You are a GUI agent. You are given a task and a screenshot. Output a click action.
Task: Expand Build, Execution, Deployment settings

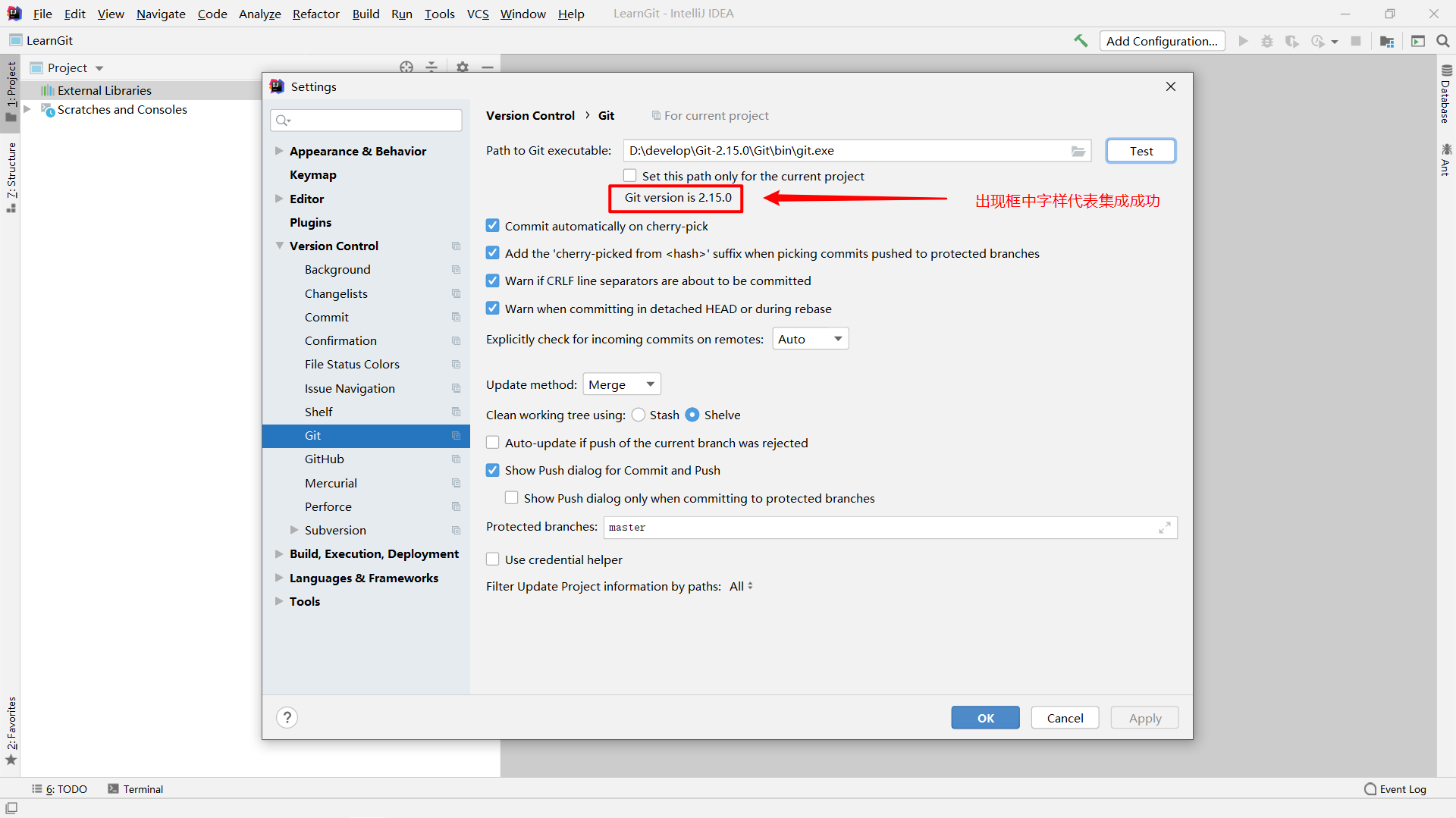pos(279,554)
